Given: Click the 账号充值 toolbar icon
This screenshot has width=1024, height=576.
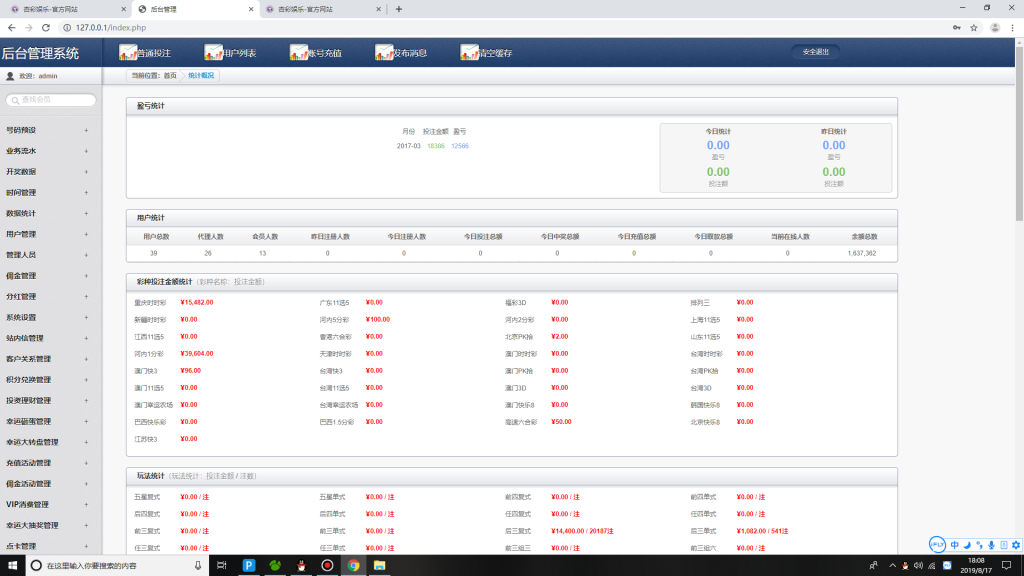Looking at the screenshot, I should 299,52.
